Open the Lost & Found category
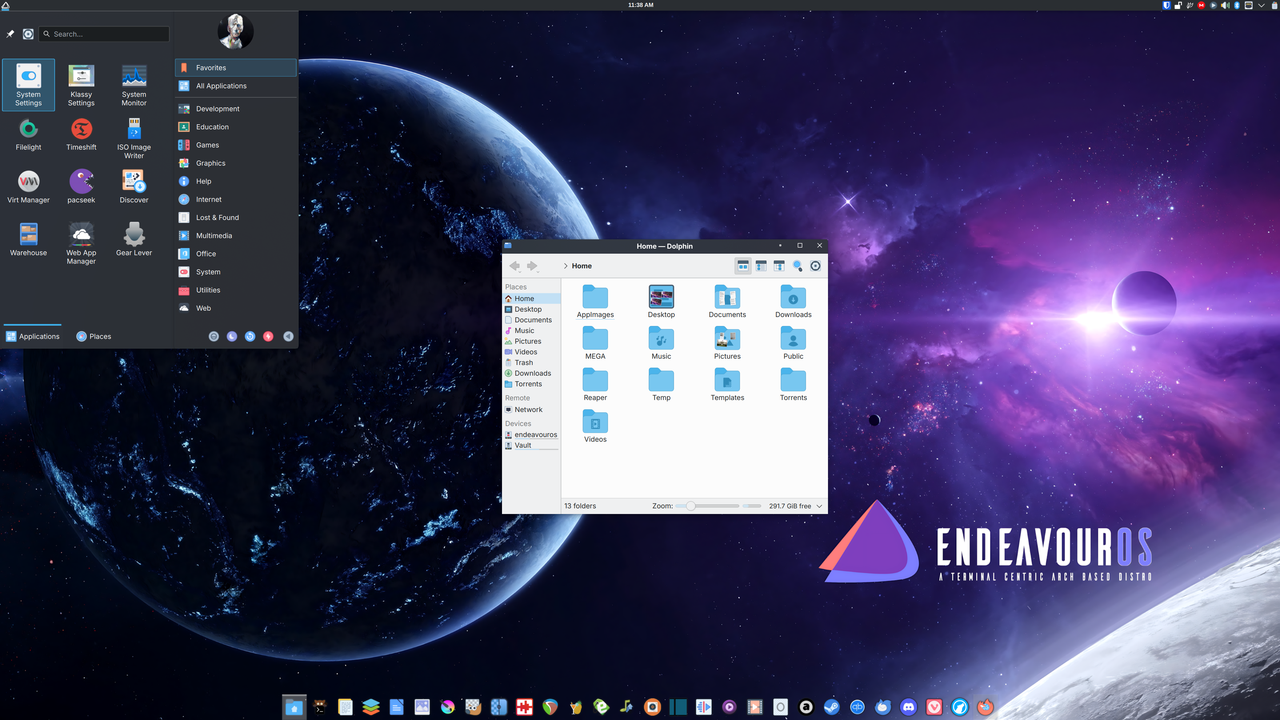The width and height of the screenshot is (1280, 720). [236, 217]
